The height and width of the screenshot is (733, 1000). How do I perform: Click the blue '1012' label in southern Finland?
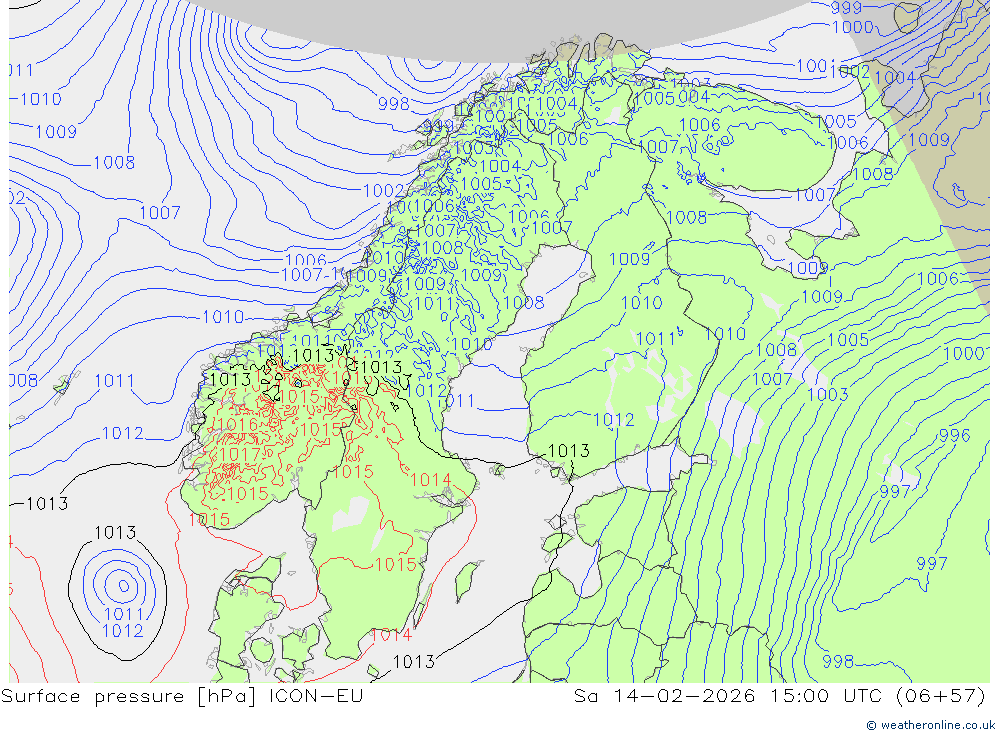point(614,420)
